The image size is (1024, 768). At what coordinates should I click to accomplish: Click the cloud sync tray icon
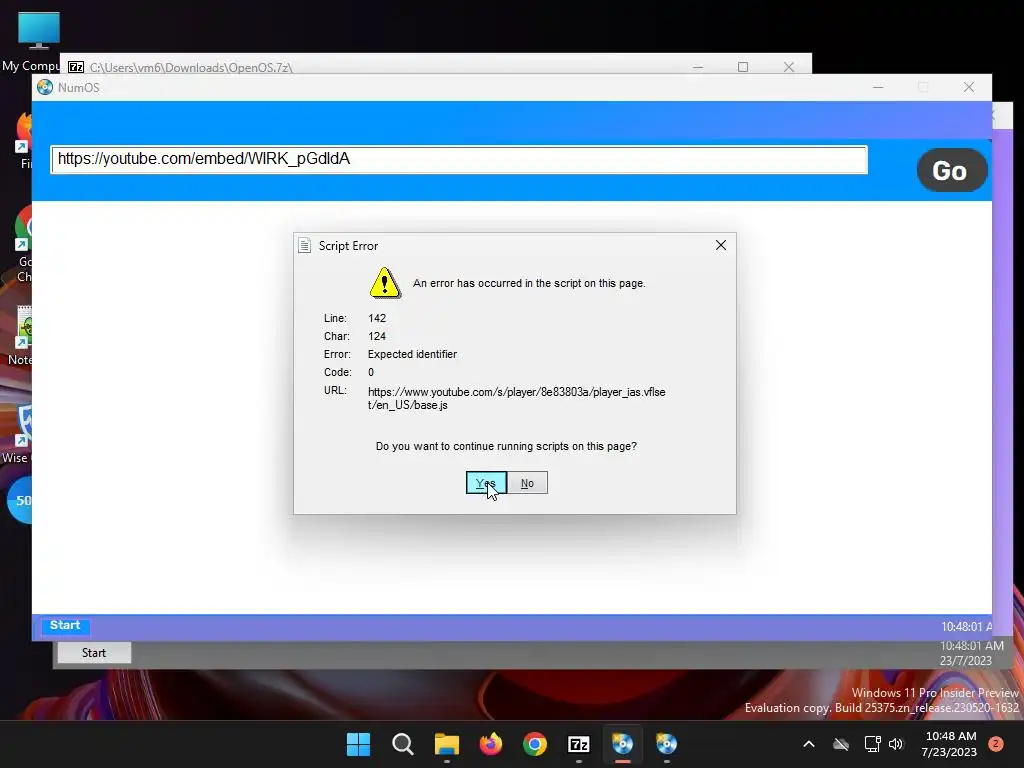841,744
